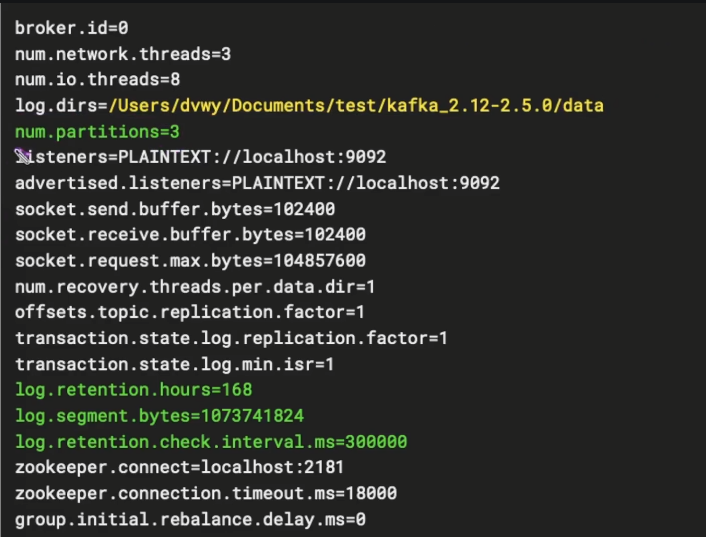The image size is (706, 537).
Task: Click num.recovery.threads.per.data.dir=1 line
Action: pyautogui.click(x=195, y=287)
